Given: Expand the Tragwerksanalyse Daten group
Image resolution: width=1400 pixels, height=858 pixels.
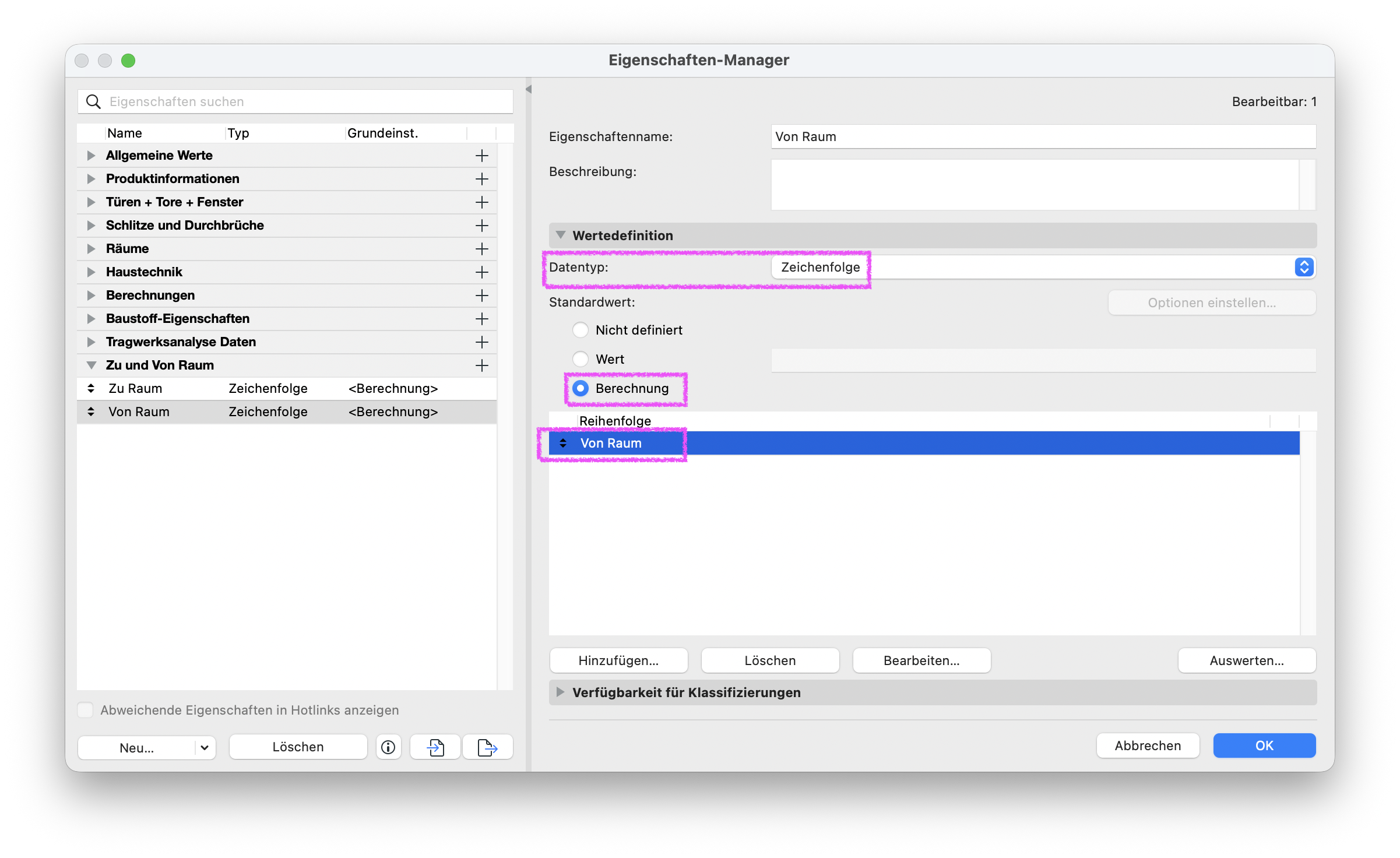Looking at the screenshot, I should [x=91, y=342].
